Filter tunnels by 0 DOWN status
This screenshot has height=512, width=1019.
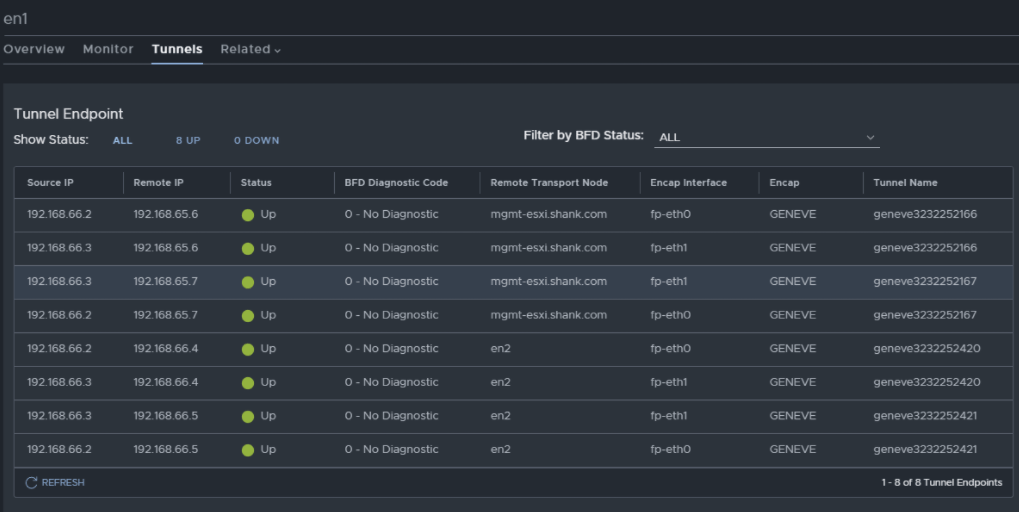coord(257,140)
